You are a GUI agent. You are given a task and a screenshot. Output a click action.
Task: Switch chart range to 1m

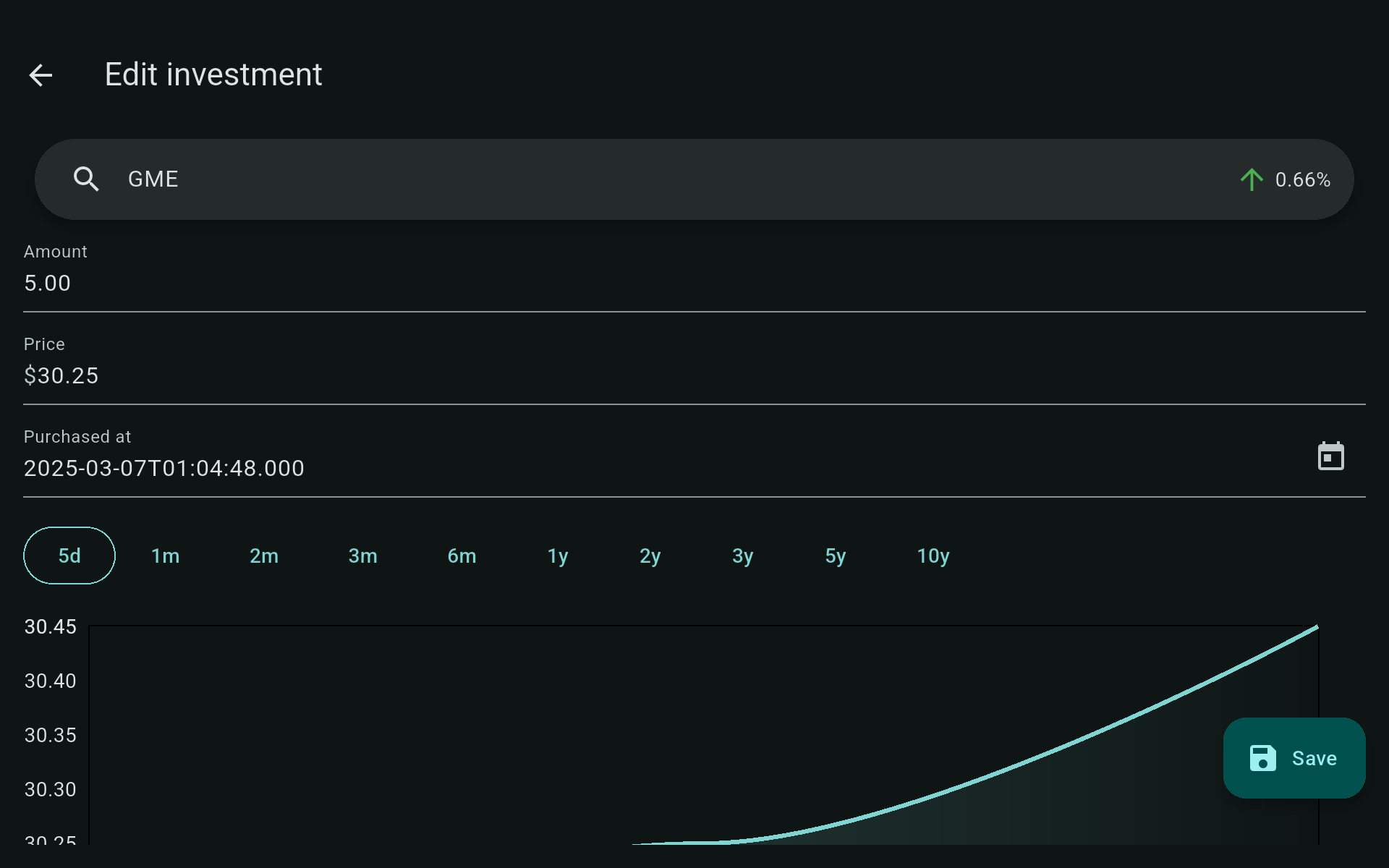click(165, 556)
